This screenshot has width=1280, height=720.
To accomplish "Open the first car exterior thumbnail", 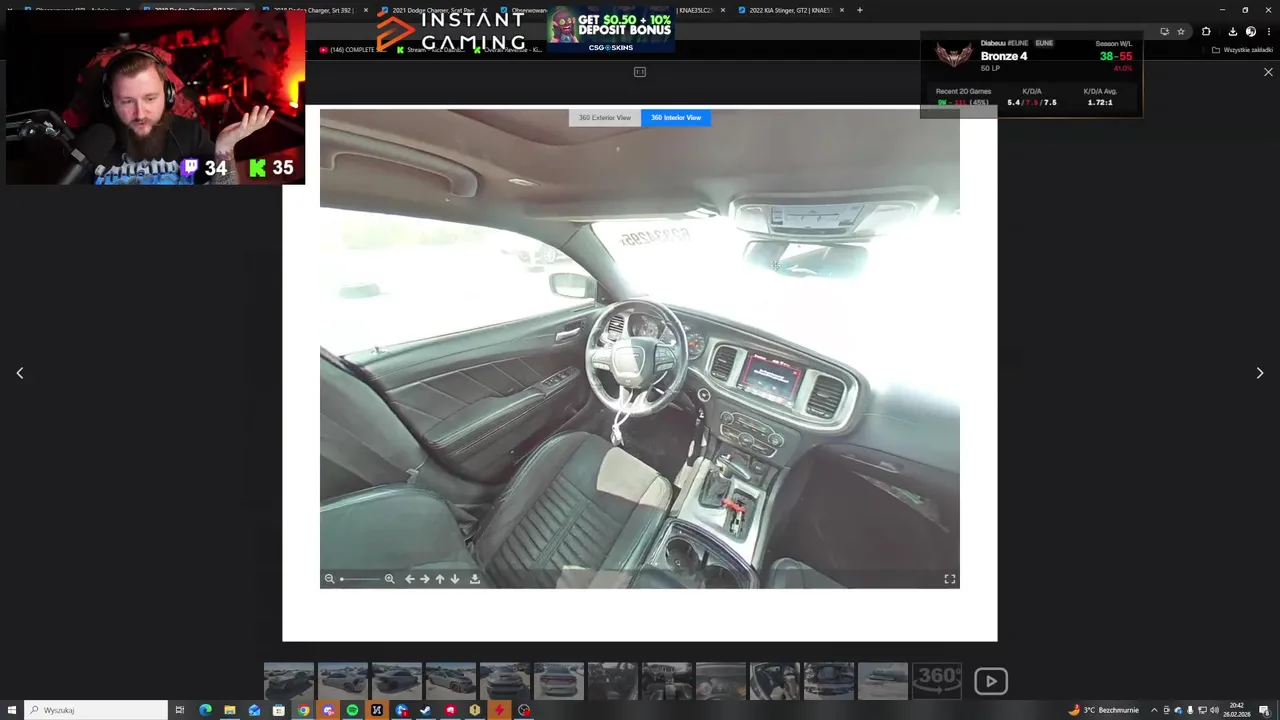I will coord(289,681).
